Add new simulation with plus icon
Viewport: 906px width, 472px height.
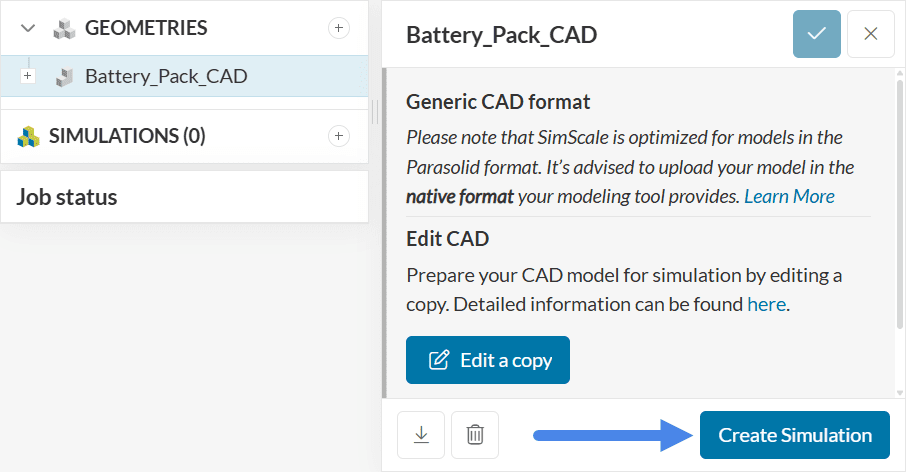339,136
